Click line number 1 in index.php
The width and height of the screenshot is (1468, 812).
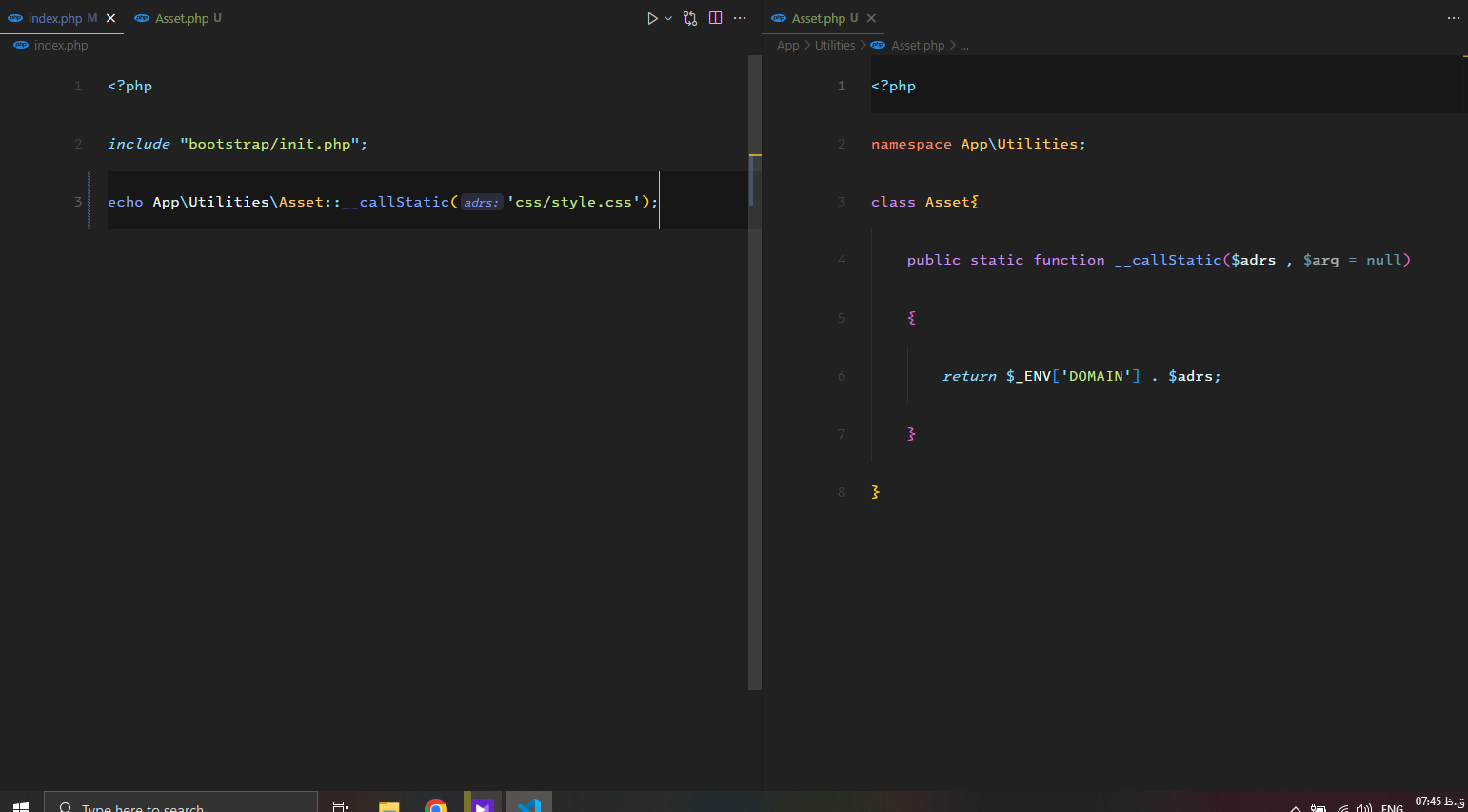78,86
